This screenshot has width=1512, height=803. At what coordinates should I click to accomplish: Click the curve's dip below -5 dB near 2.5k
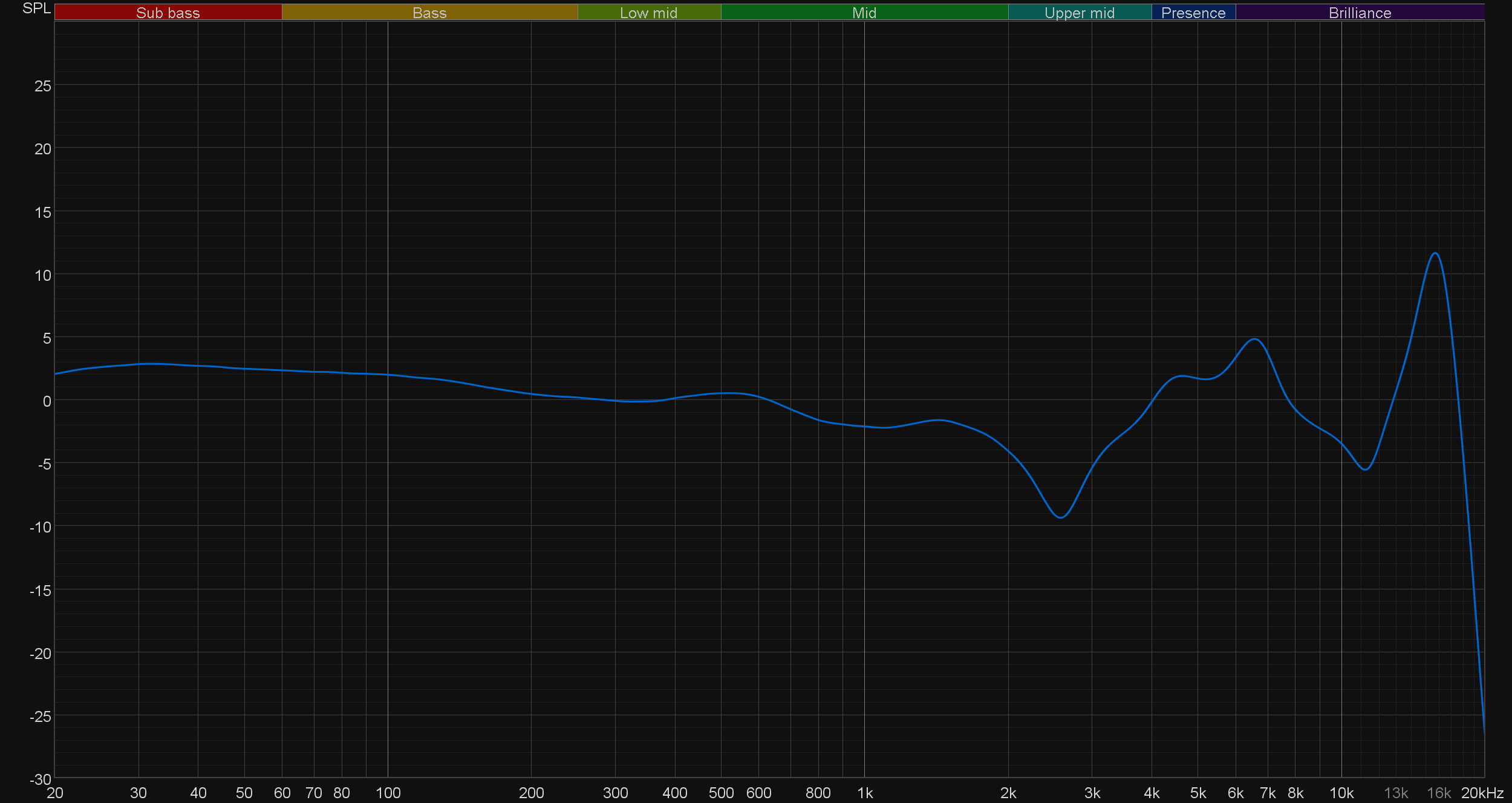(x=1061, y=517)
